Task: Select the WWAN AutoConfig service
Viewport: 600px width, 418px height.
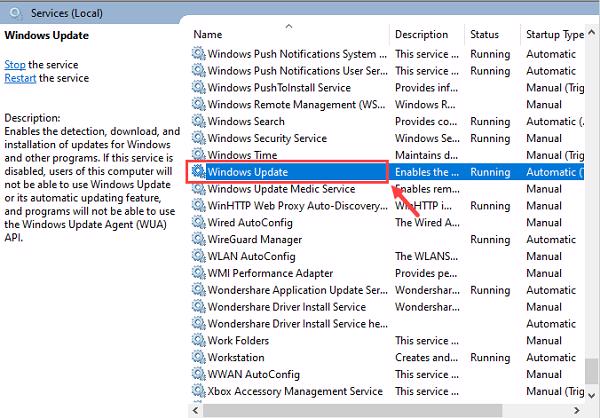Action: pos(253,374)
